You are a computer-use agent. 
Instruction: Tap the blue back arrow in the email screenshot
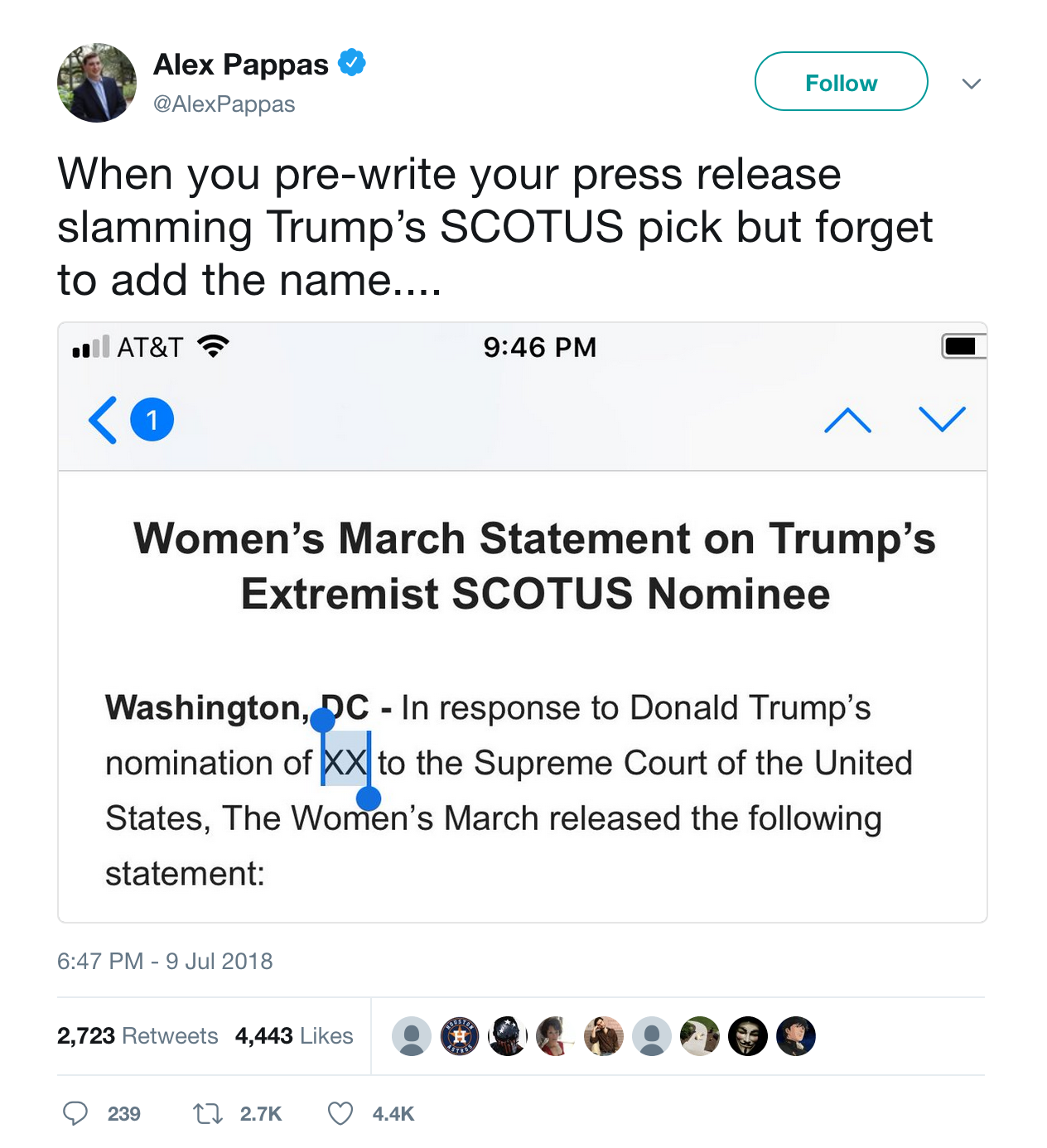(x=103, y=420)
